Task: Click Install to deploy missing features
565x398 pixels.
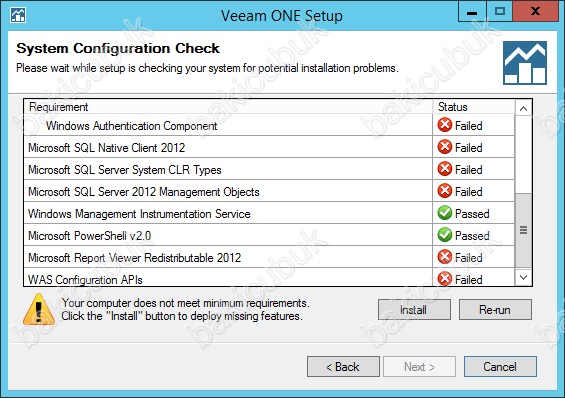Action: click(x=414, y=310)
